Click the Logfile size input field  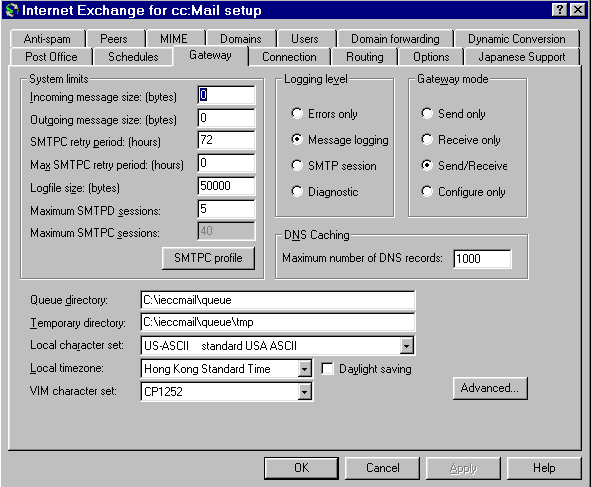[x=226, y=186]
